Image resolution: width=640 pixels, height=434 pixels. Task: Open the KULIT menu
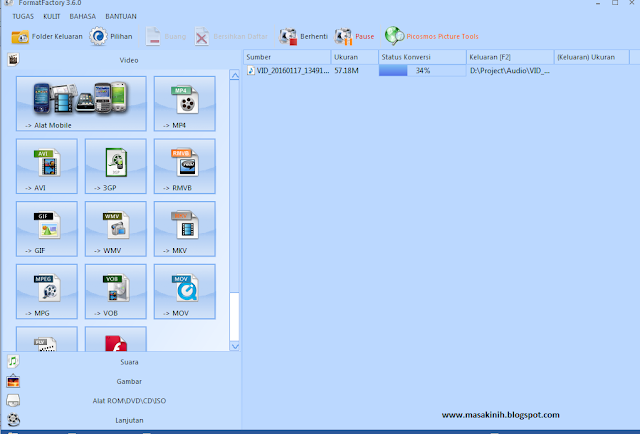tap(51, 16)
